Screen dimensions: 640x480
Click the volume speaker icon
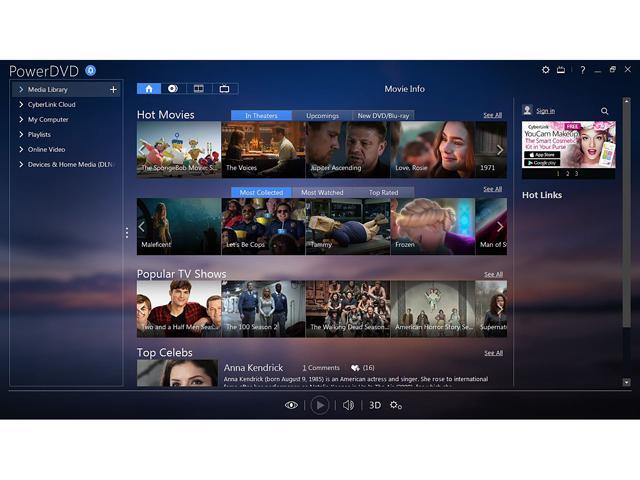coord(348,405)
